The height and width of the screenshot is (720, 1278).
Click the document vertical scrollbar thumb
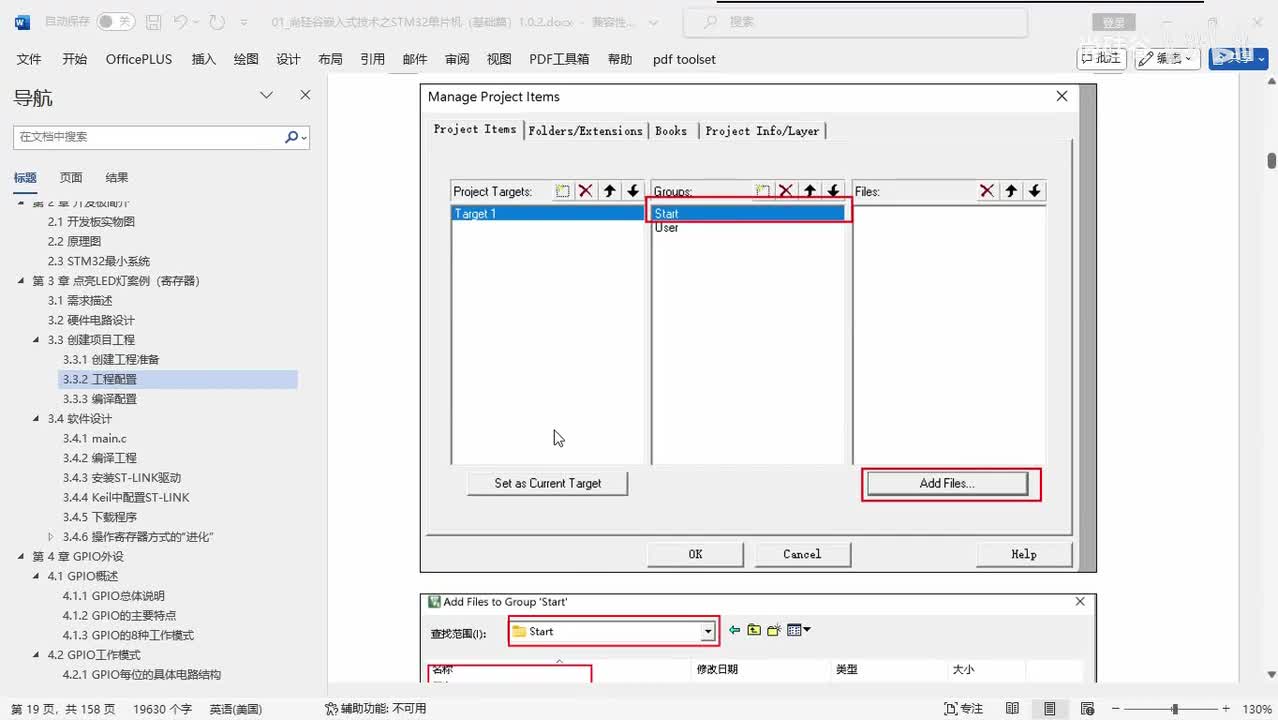point(1271,160)
